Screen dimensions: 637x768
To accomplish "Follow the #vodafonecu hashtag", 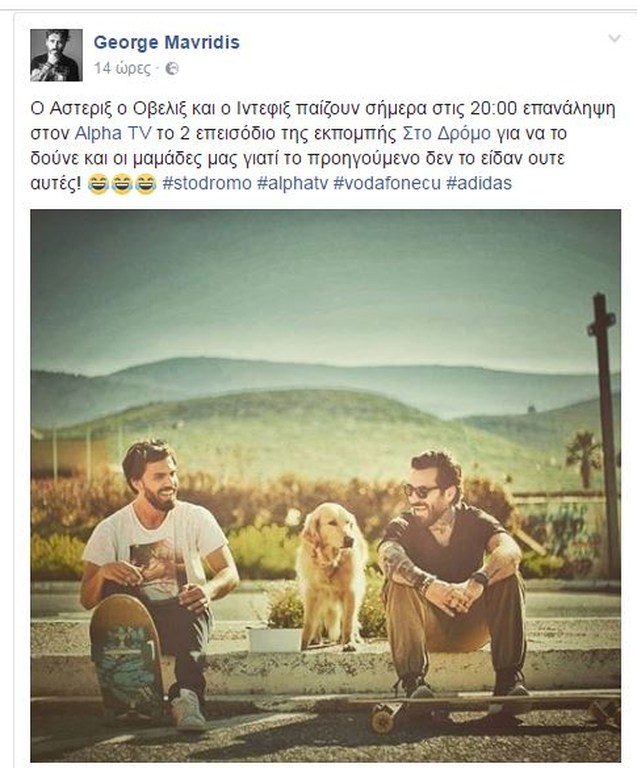I will tap(387, 183).
